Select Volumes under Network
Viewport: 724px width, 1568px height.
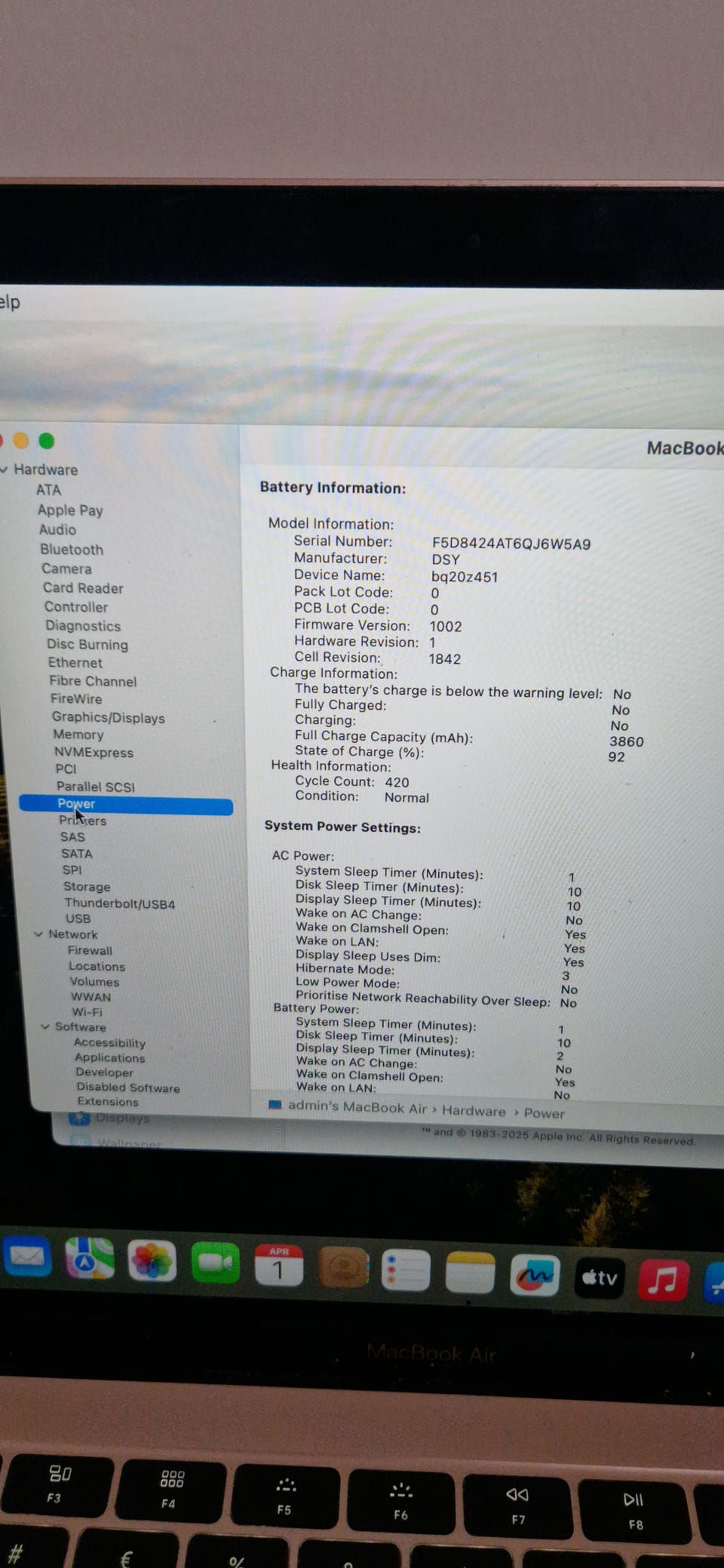[94, 981]
